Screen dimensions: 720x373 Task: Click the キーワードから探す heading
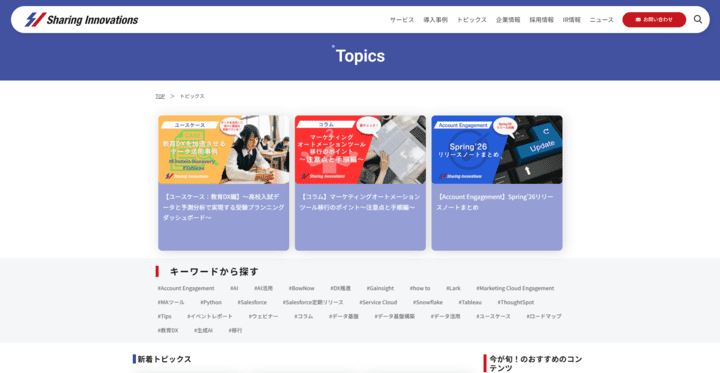pos(214,271)
